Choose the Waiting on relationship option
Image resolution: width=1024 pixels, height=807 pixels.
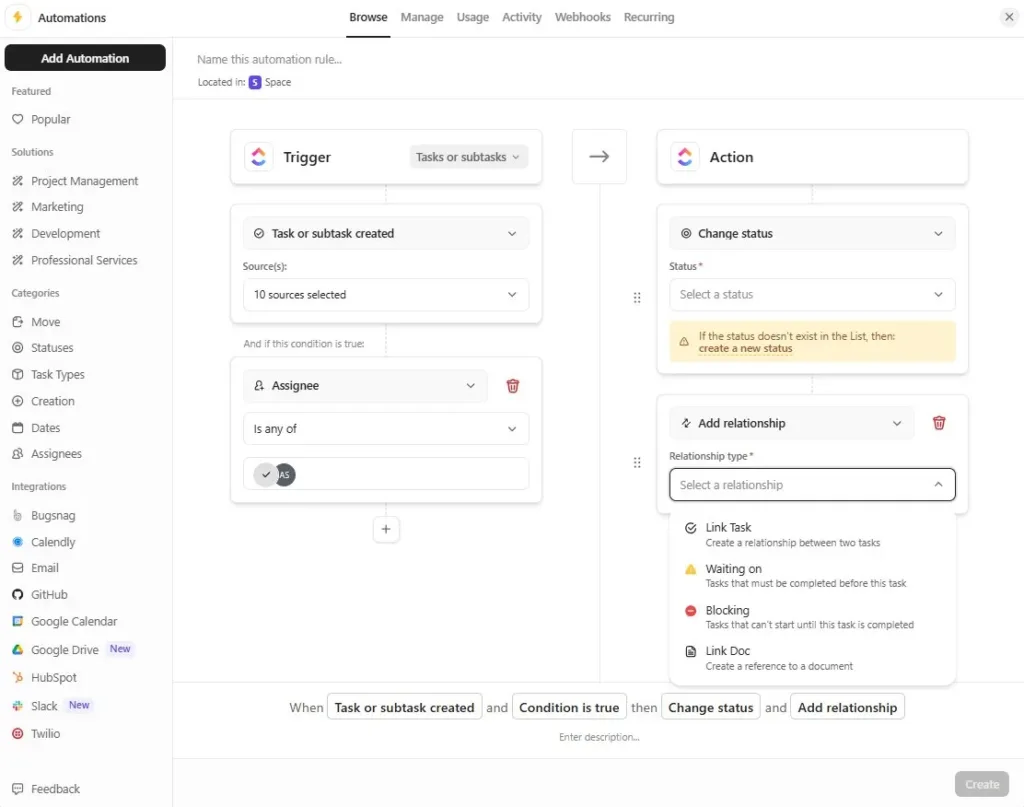tap(812, 576)
